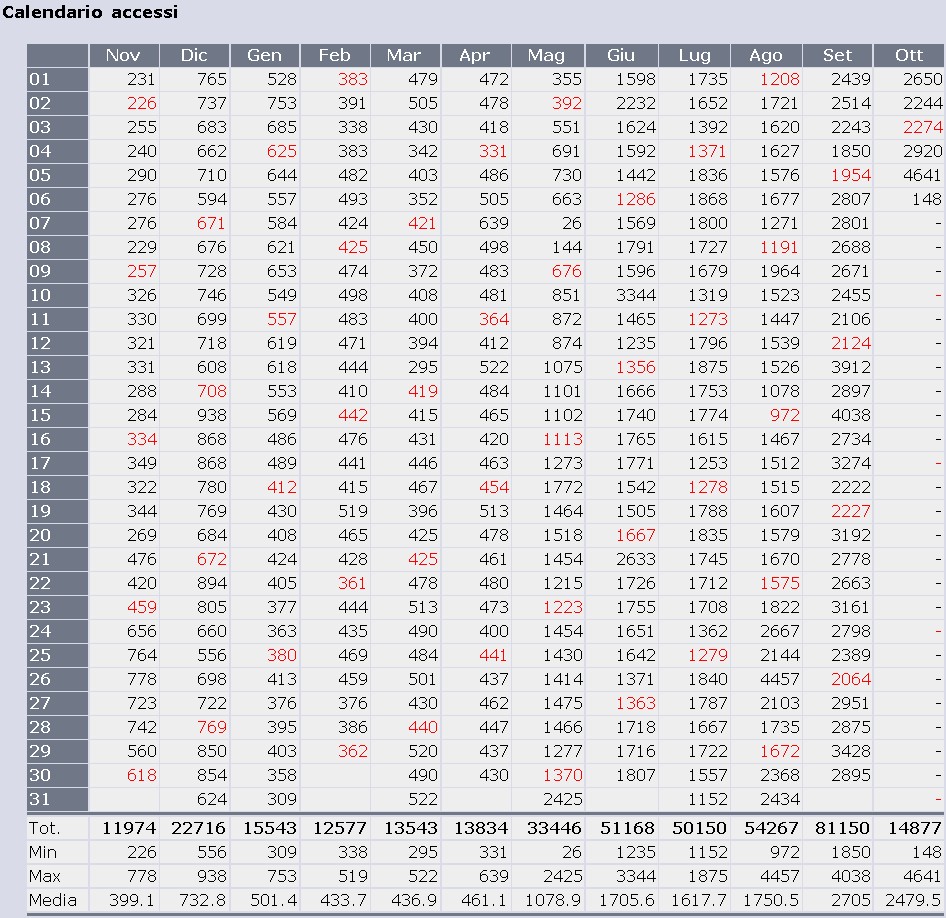This screenshot has width=946, height=918.
Task: Select the Min row label
Action: pos(42,852)
